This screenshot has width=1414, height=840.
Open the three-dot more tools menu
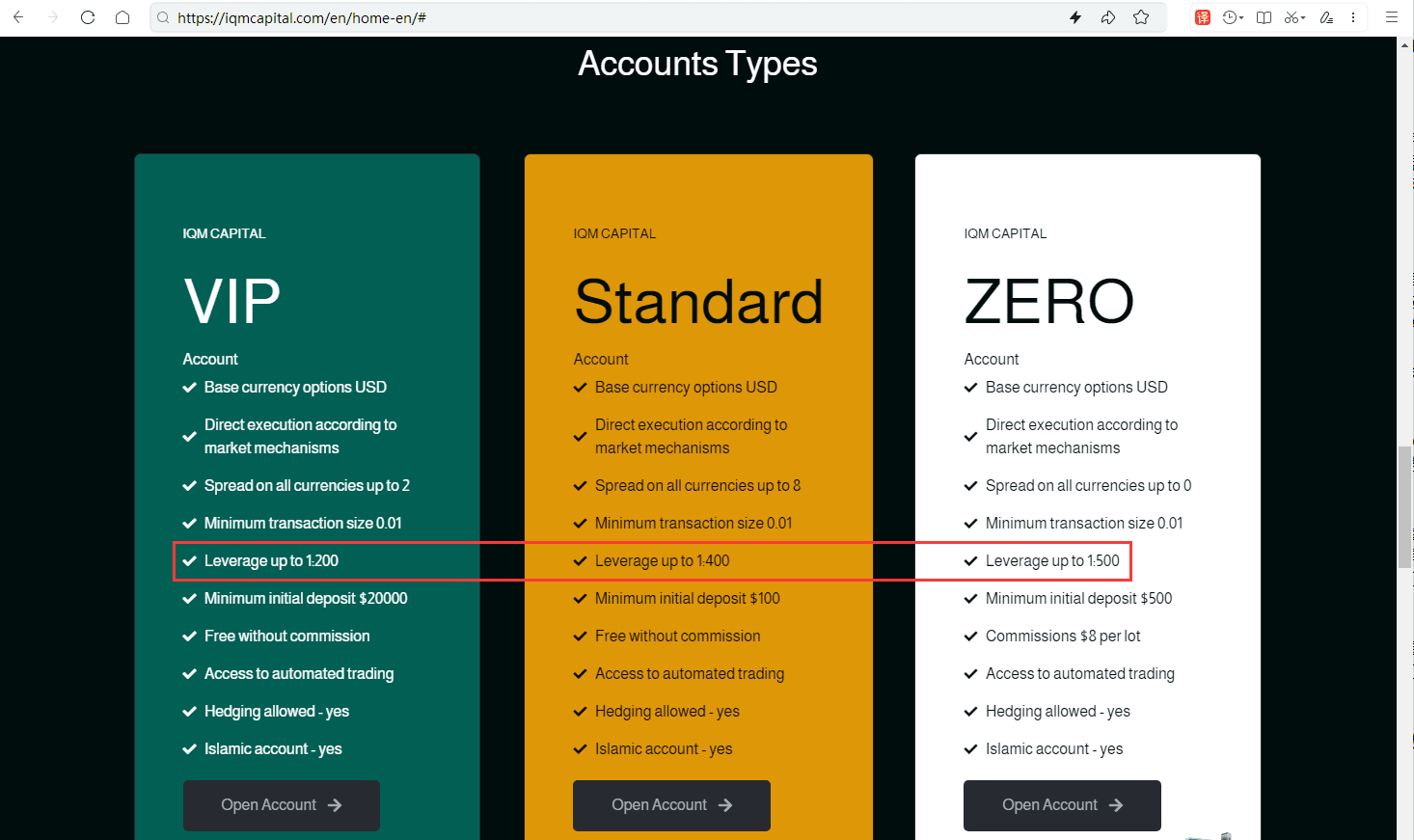pos(1353,17)
